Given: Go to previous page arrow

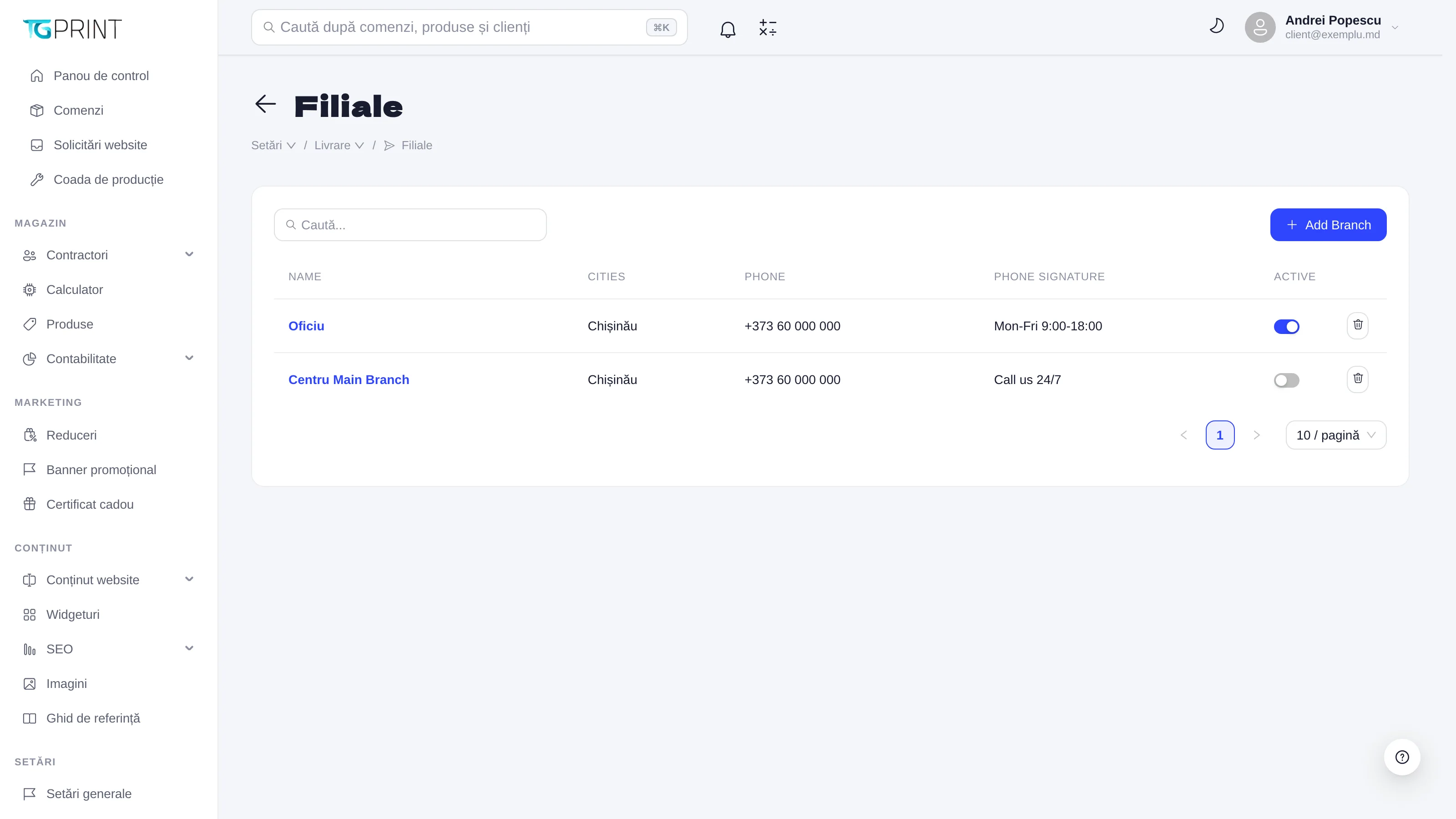Looking at the screenshot, I should point(1183,435).
